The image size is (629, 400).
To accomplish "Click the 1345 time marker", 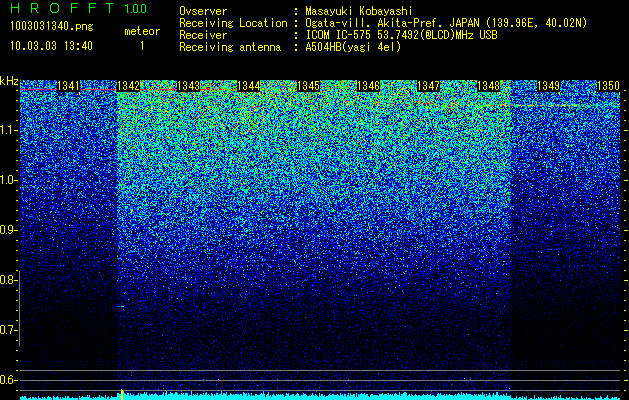I will (308, 86).
